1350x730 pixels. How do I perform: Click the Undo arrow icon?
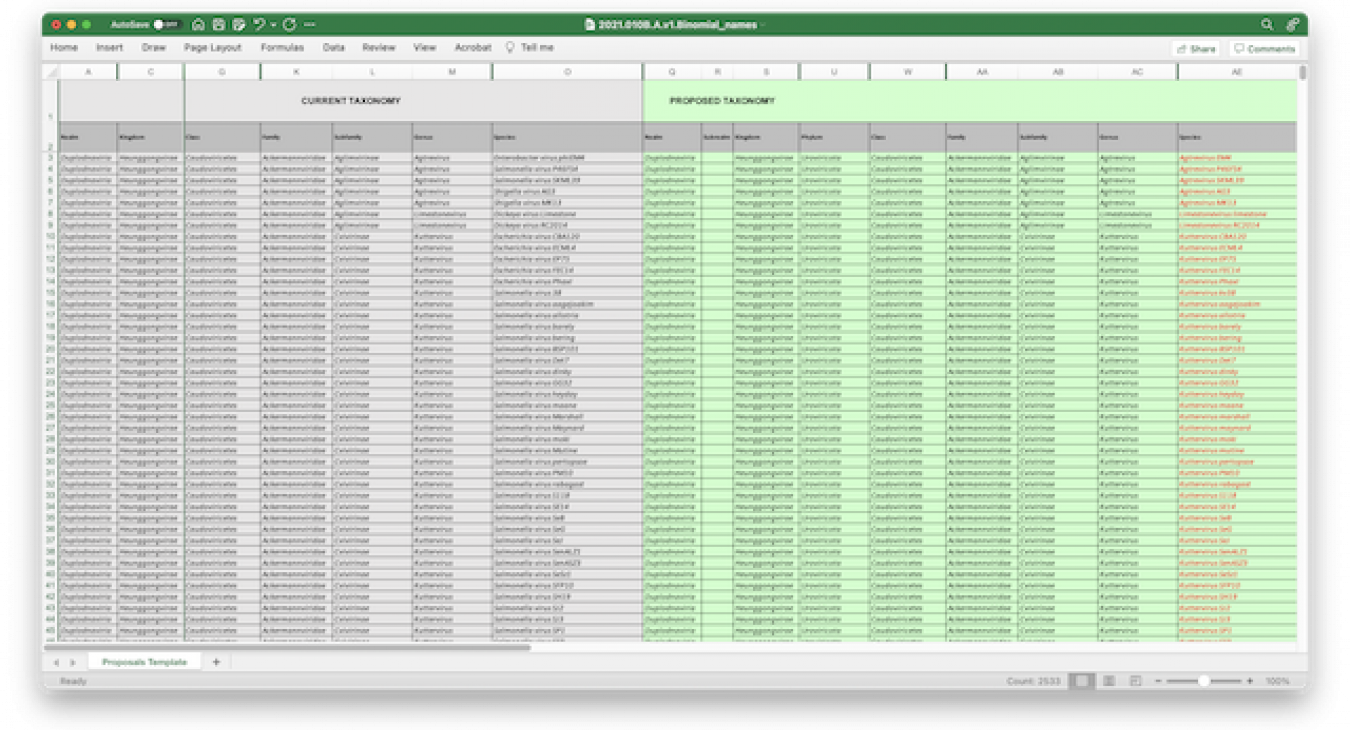(259, 24)
